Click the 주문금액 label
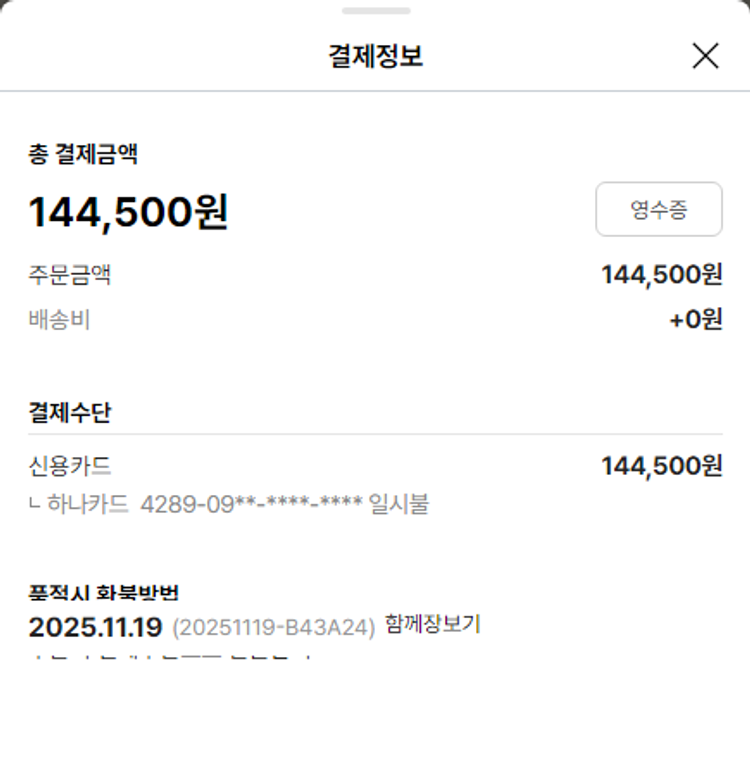750x769 pixels. pos(69,275)
